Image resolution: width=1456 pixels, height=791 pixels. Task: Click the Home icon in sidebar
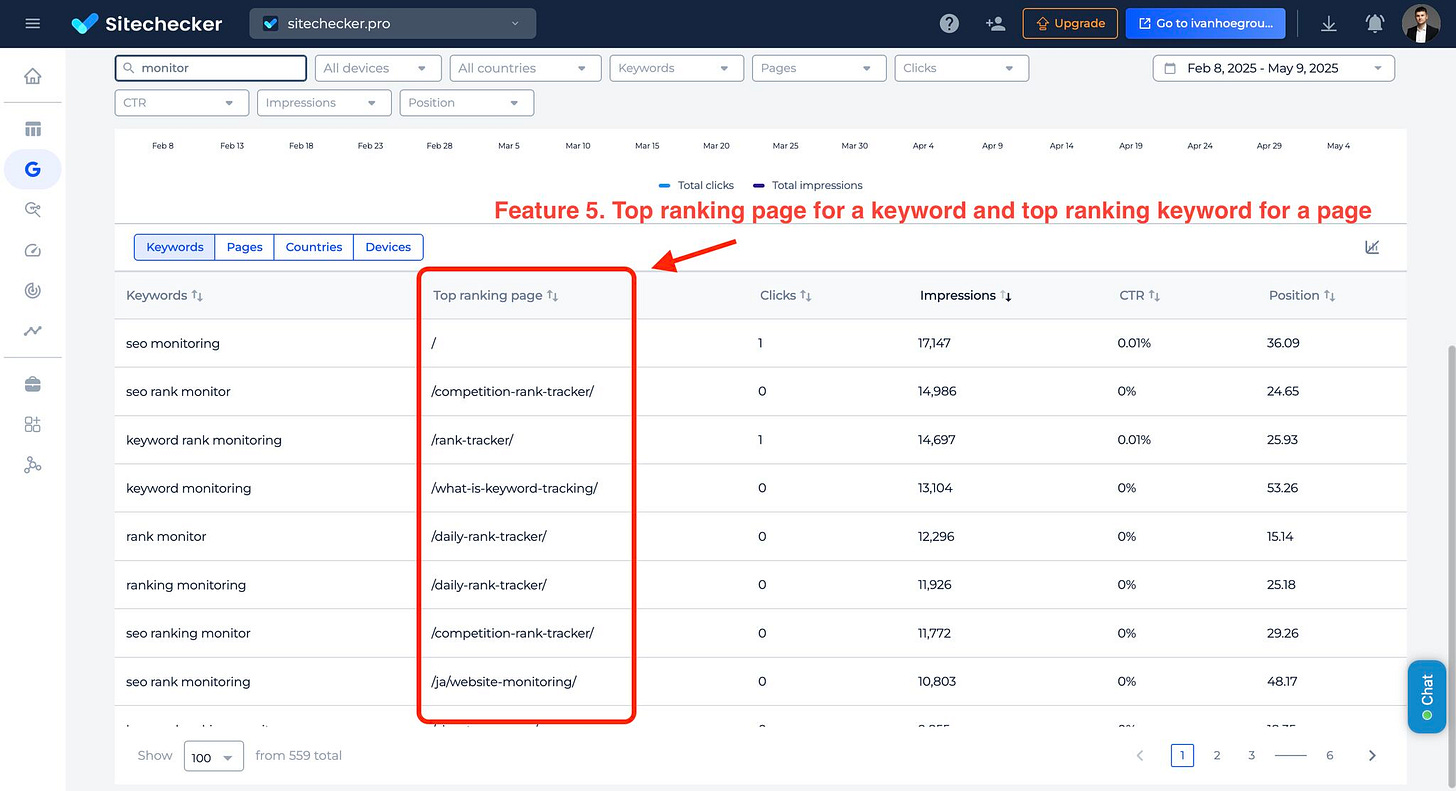tap(33, 76)
